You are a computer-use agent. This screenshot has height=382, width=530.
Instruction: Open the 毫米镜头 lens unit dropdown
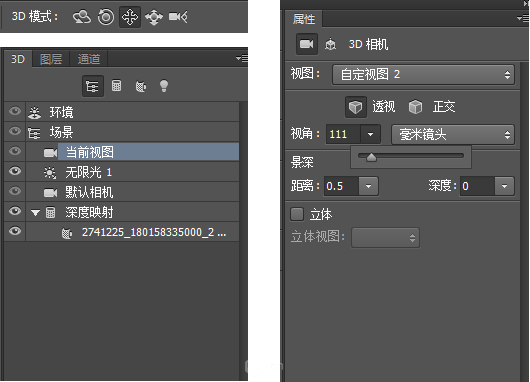(453, 135)
